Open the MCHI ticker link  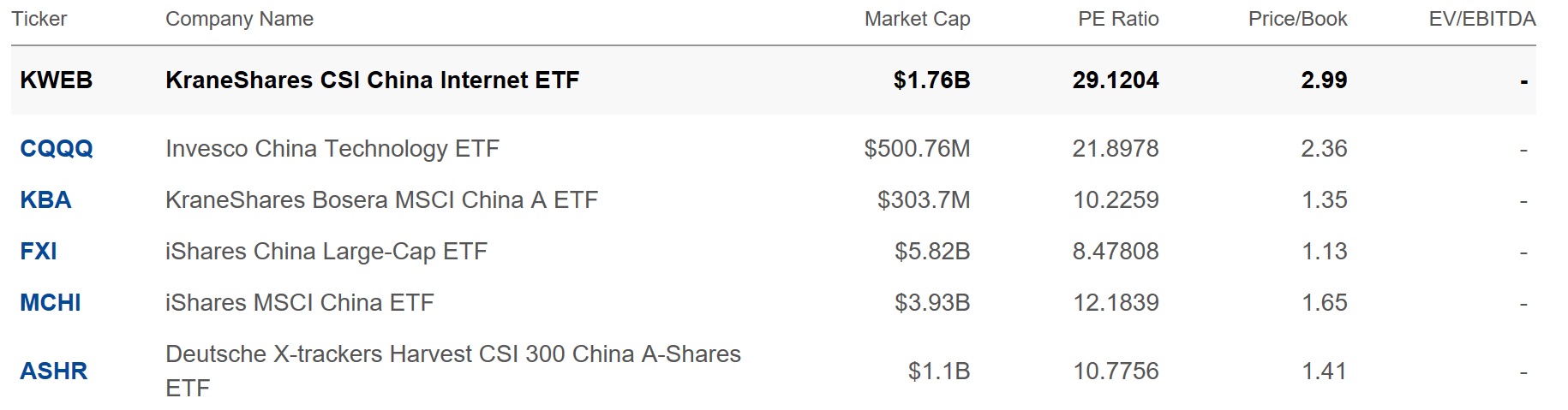click(x=51, y=303)
